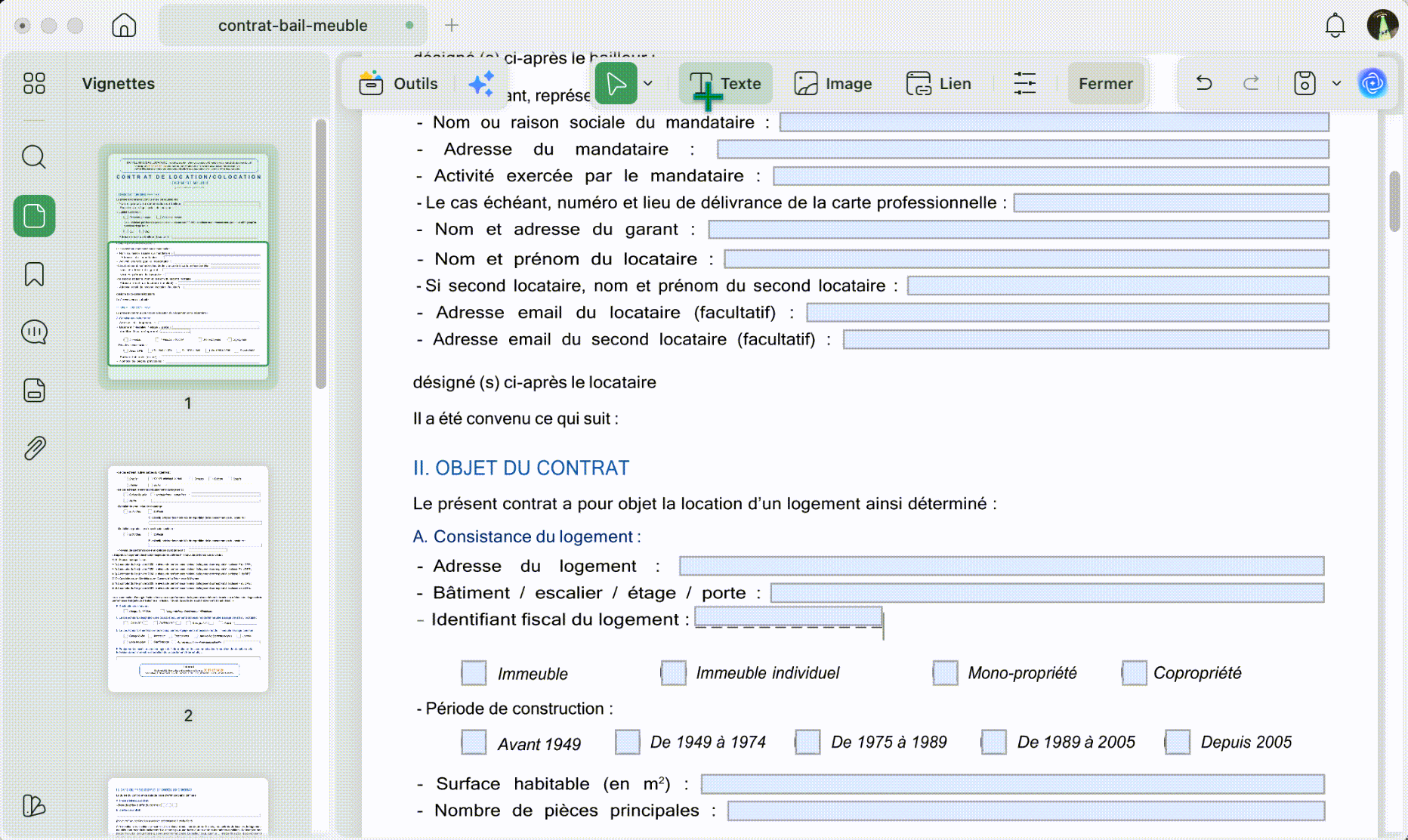Image resolution: width=1408 pixels, height=840 pixels.
Task: Open a new tab with plus
Action: pos(452,25)
